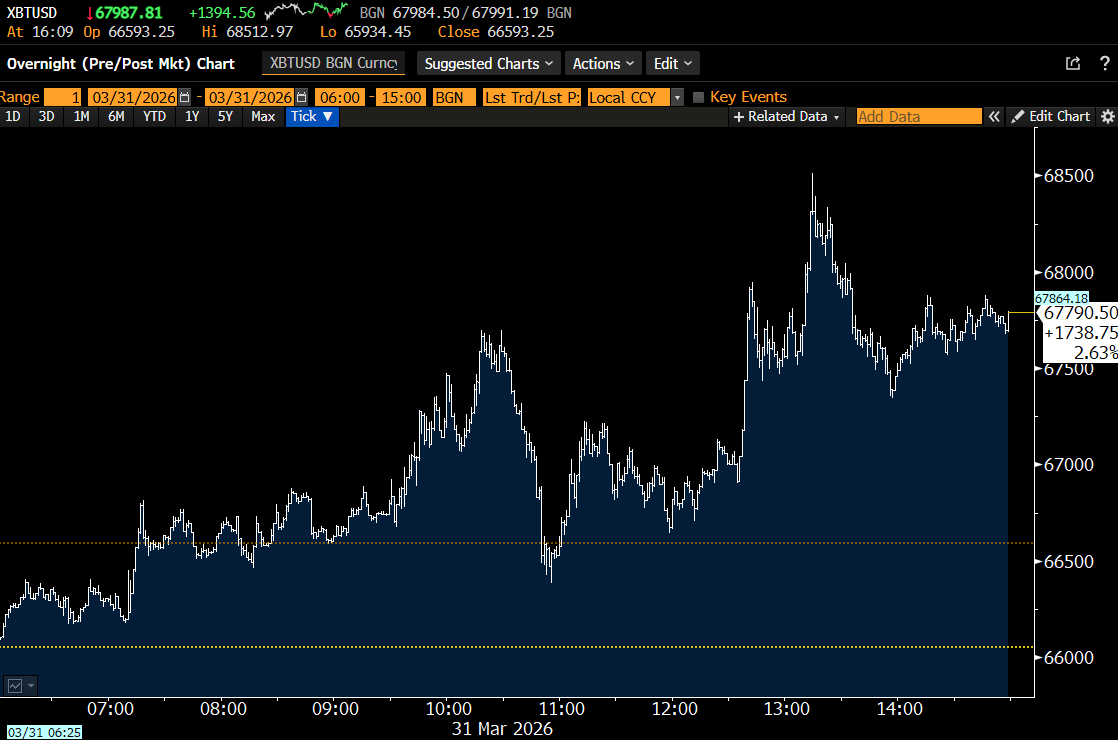Viewport: 1118px width, 740px height.
Task: Select the 1D period tab
Action: pos(13,117)
